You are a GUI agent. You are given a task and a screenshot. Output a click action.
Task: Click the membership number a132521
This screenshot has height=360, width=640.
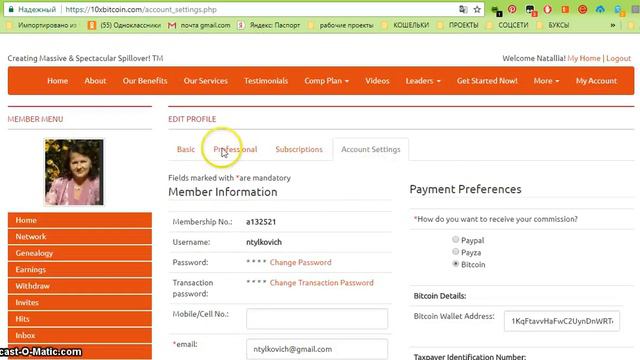click(261, 222)
